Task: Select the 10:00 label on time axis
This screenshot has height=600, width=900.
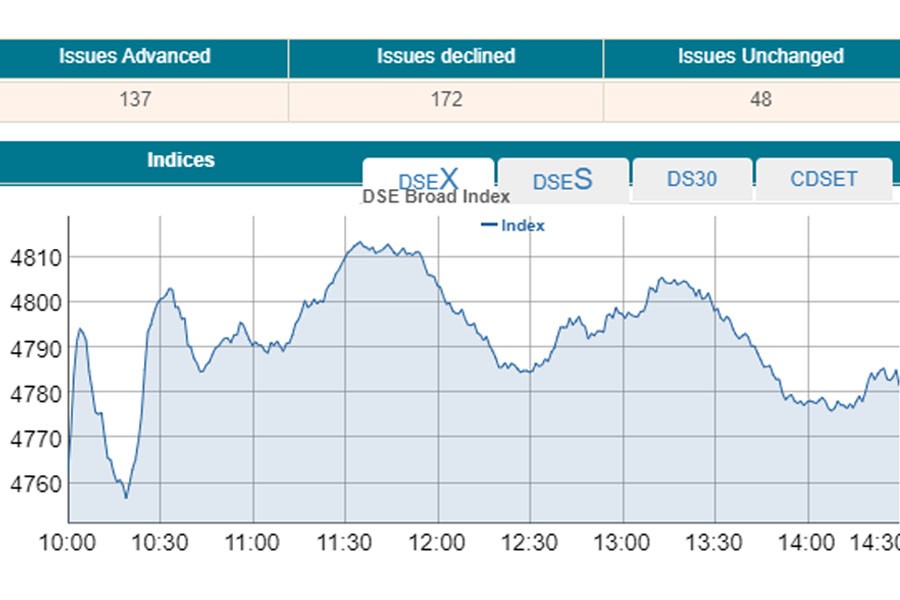Action: (x=68, y=543)
